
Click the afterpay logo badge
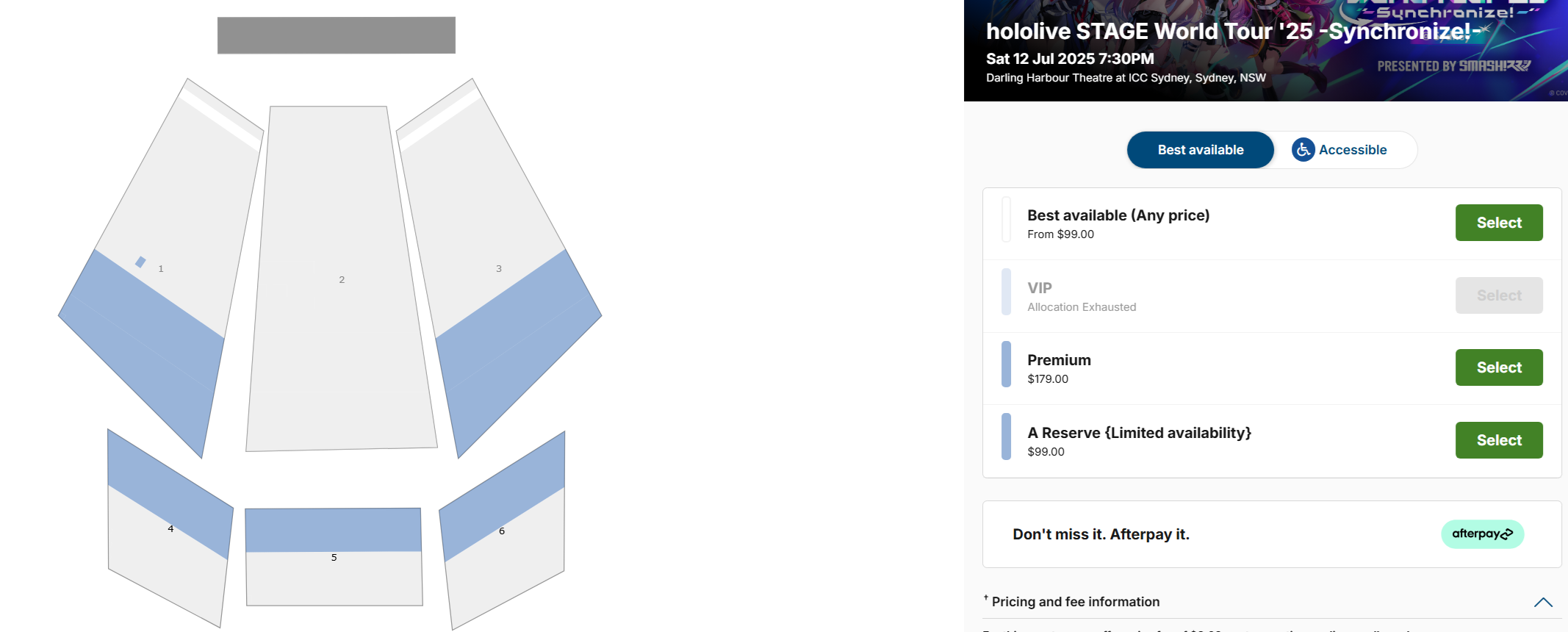1482,534
